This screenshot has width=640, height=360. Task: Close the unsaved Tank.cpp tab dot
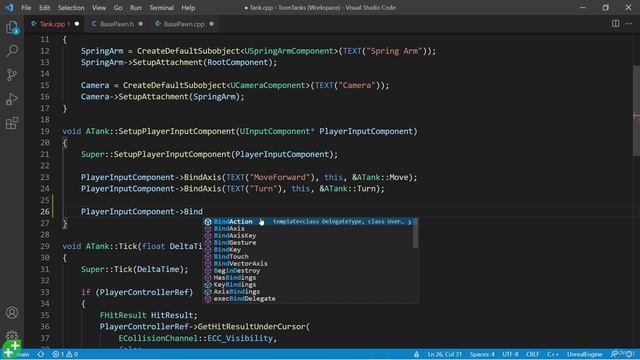(x=77, y=24)
